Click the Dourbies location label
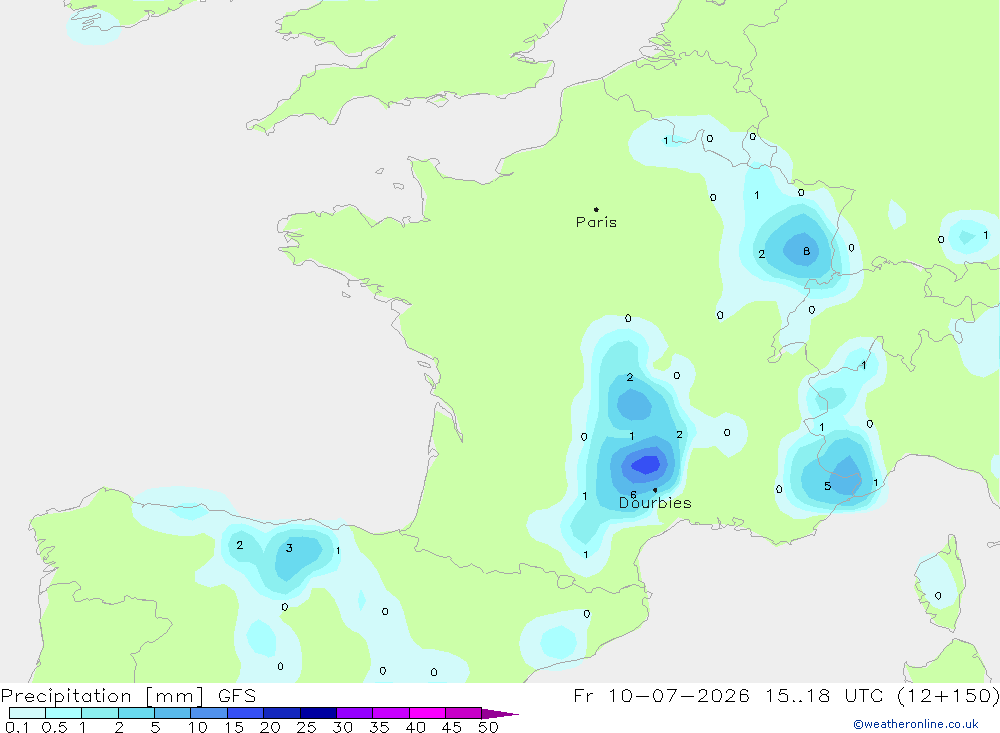Screen dimensions: 1000x733 tap(655, 503)
